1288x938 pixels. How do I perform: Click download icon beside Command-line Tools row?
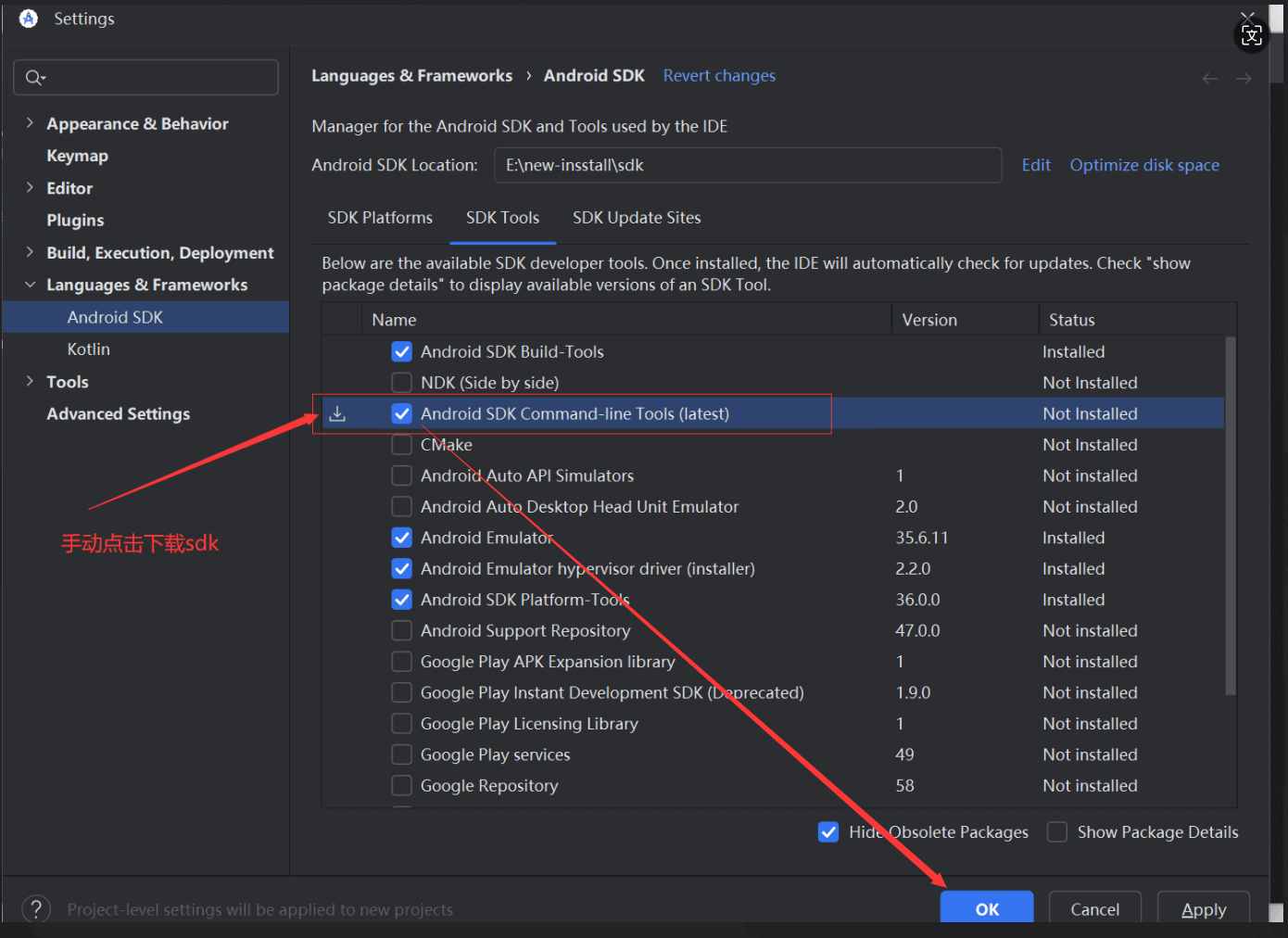point(337,413)
